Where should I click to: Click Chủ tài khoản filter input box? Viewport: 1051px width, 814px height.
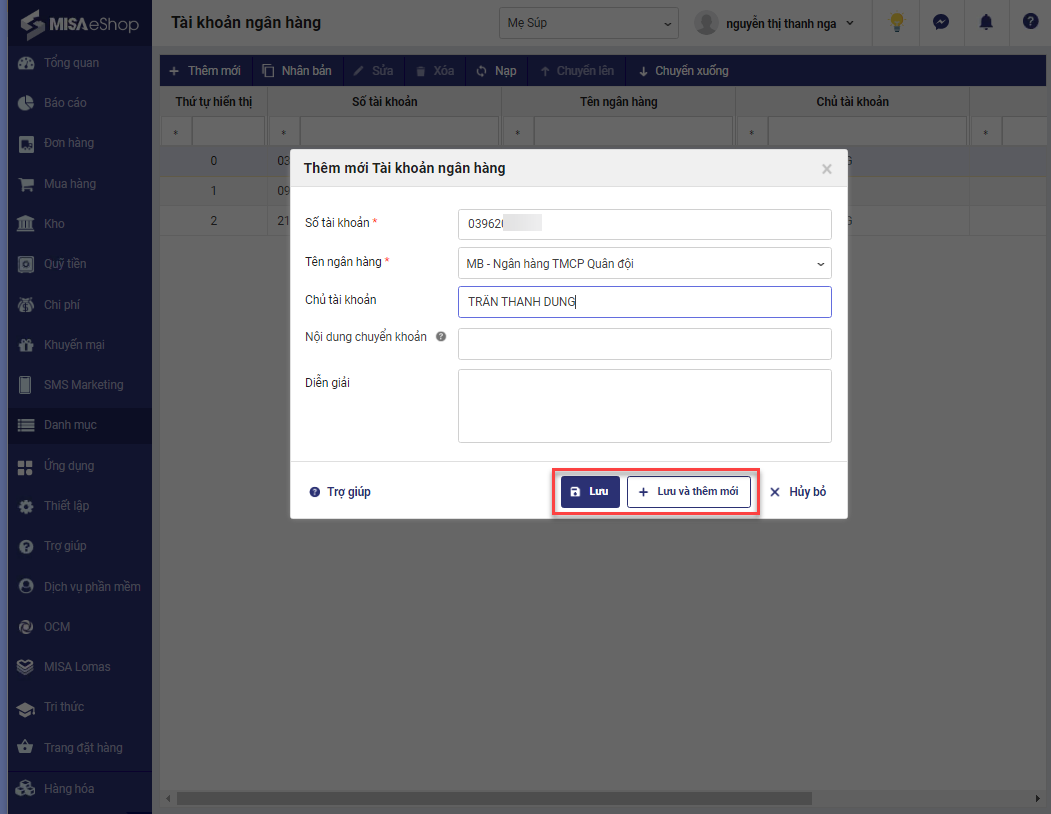(867, 131)
